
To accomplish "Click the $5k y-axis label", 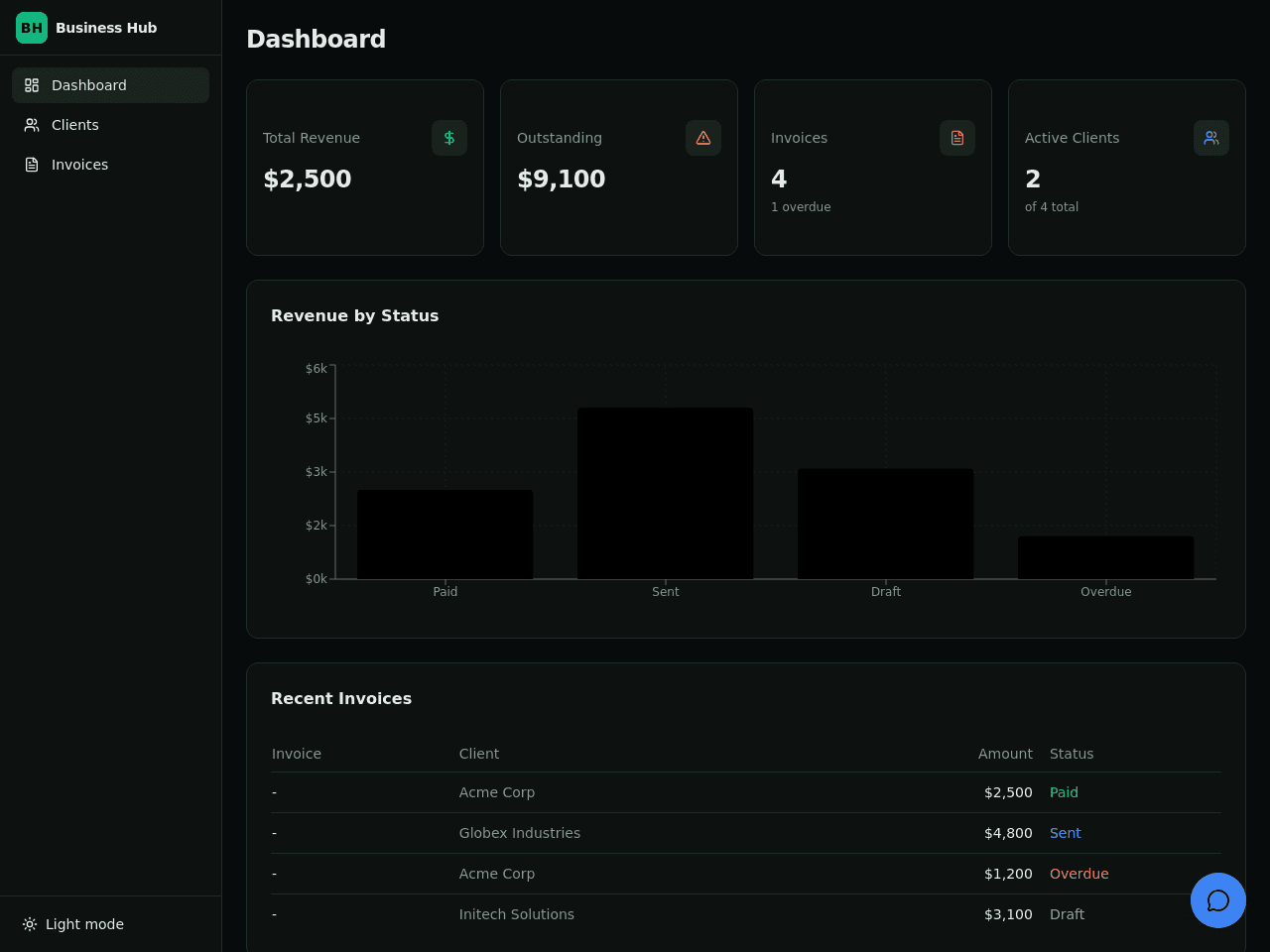I will coord(317,418).
